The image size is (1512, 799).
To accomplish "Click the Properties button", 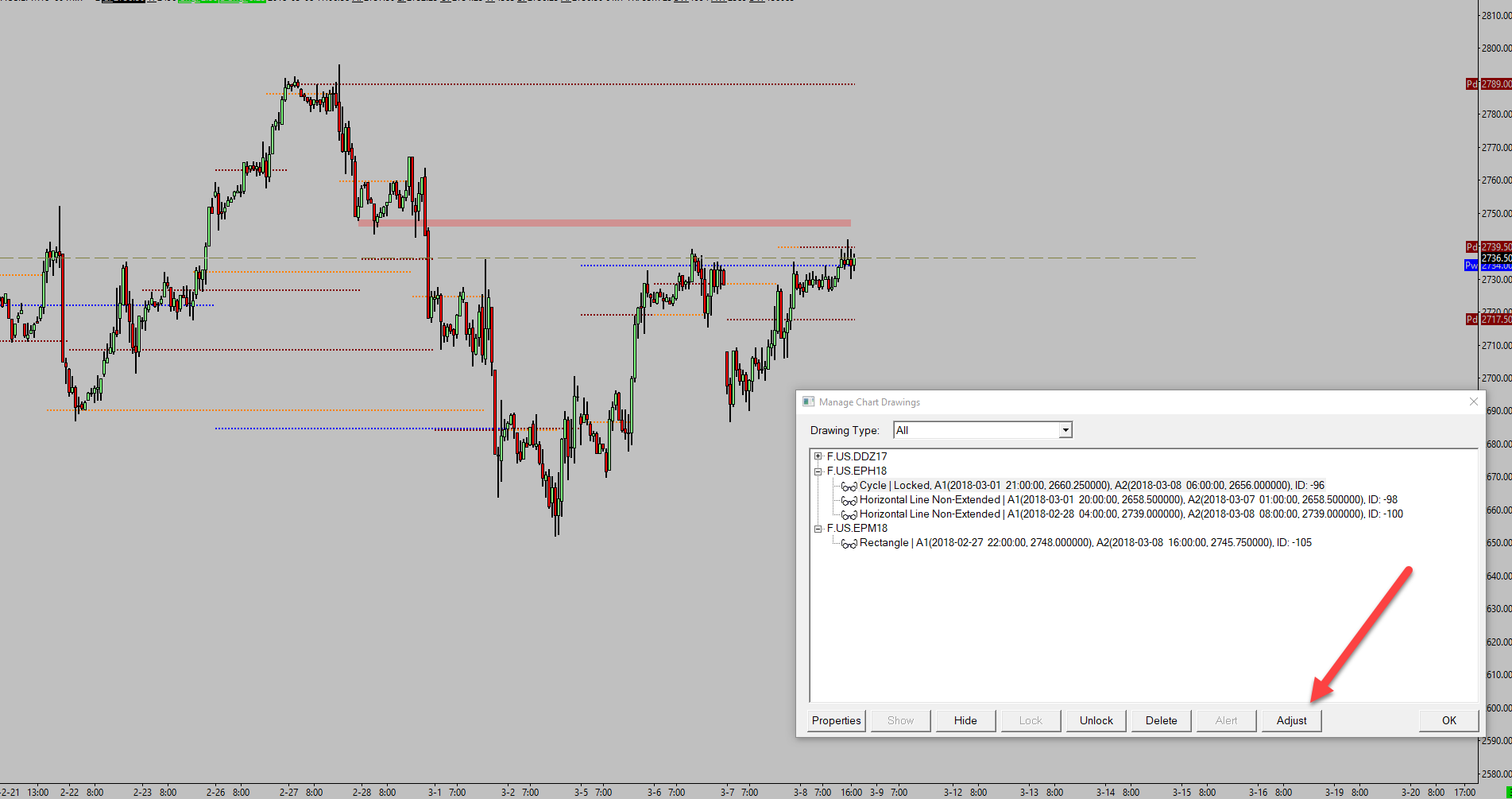I will pos(837,720).
